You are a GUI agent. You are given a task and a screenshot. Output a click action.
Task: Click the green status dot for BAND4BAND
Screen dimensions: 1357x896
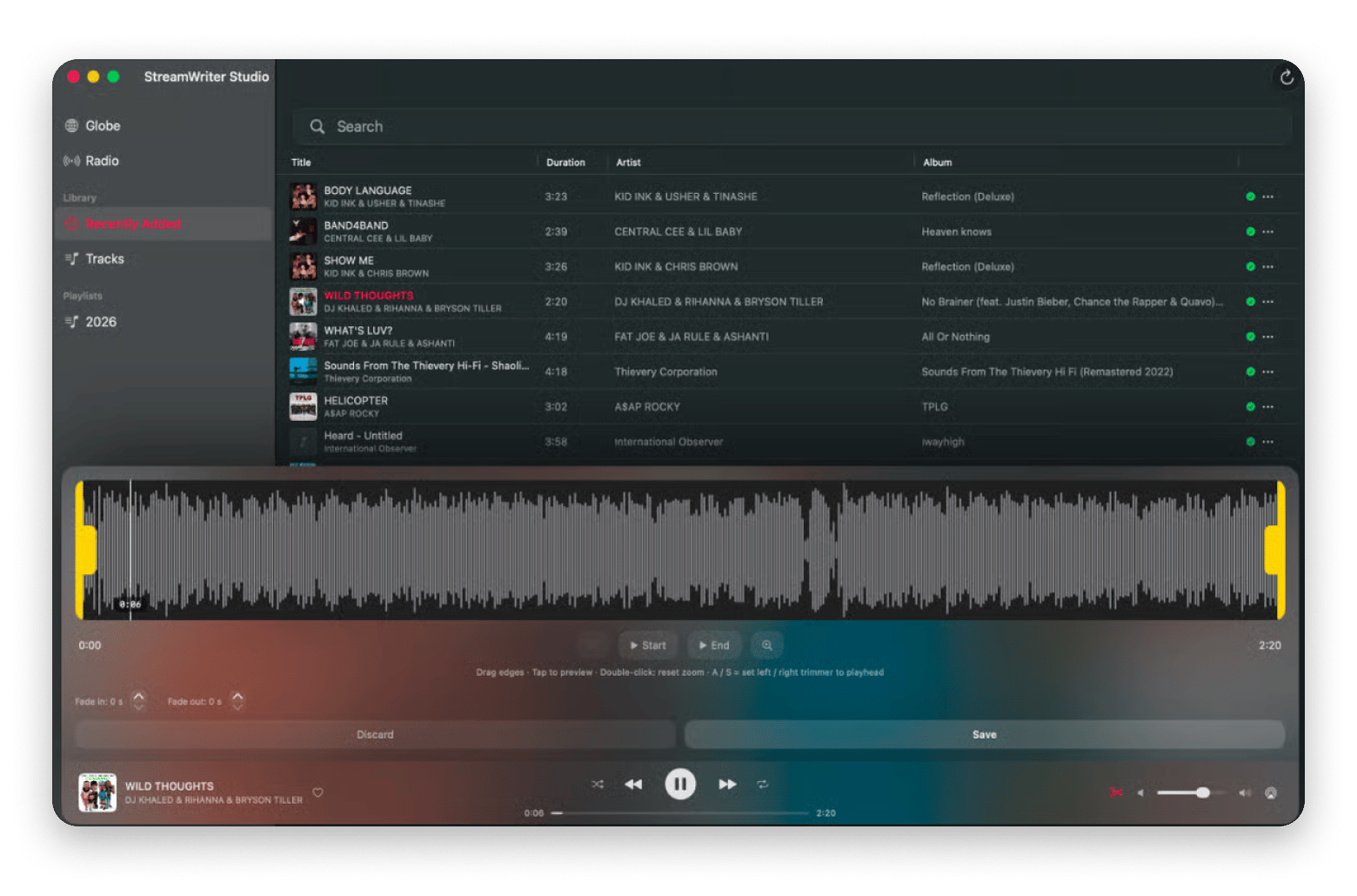click(x=1250, y=231)
